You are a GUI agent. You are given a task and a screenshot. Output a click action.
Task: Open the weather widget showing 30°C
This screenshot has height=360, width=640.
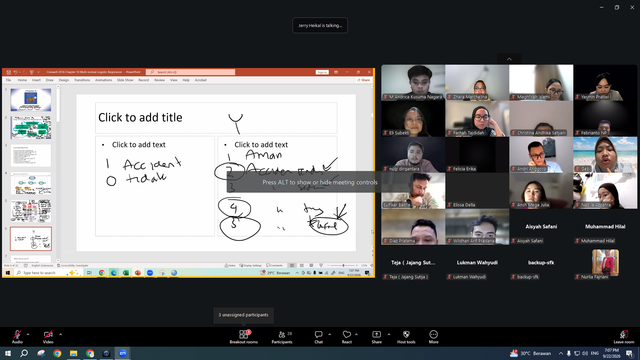point(531,353)
